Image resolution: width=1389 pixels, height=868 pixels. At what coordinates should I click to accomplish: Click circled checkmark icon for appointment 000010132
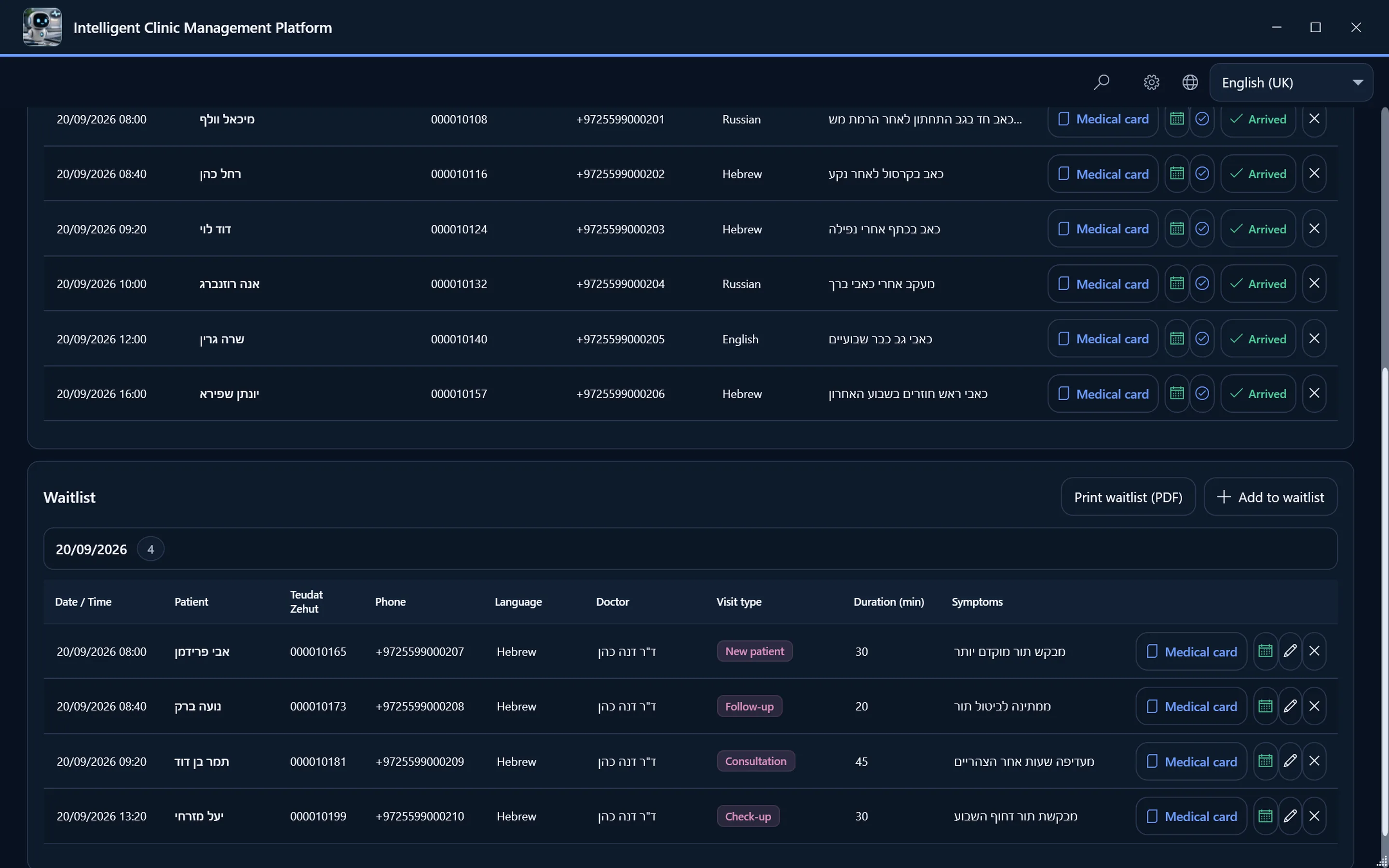pyautogui.click(x=1202, y=284)
